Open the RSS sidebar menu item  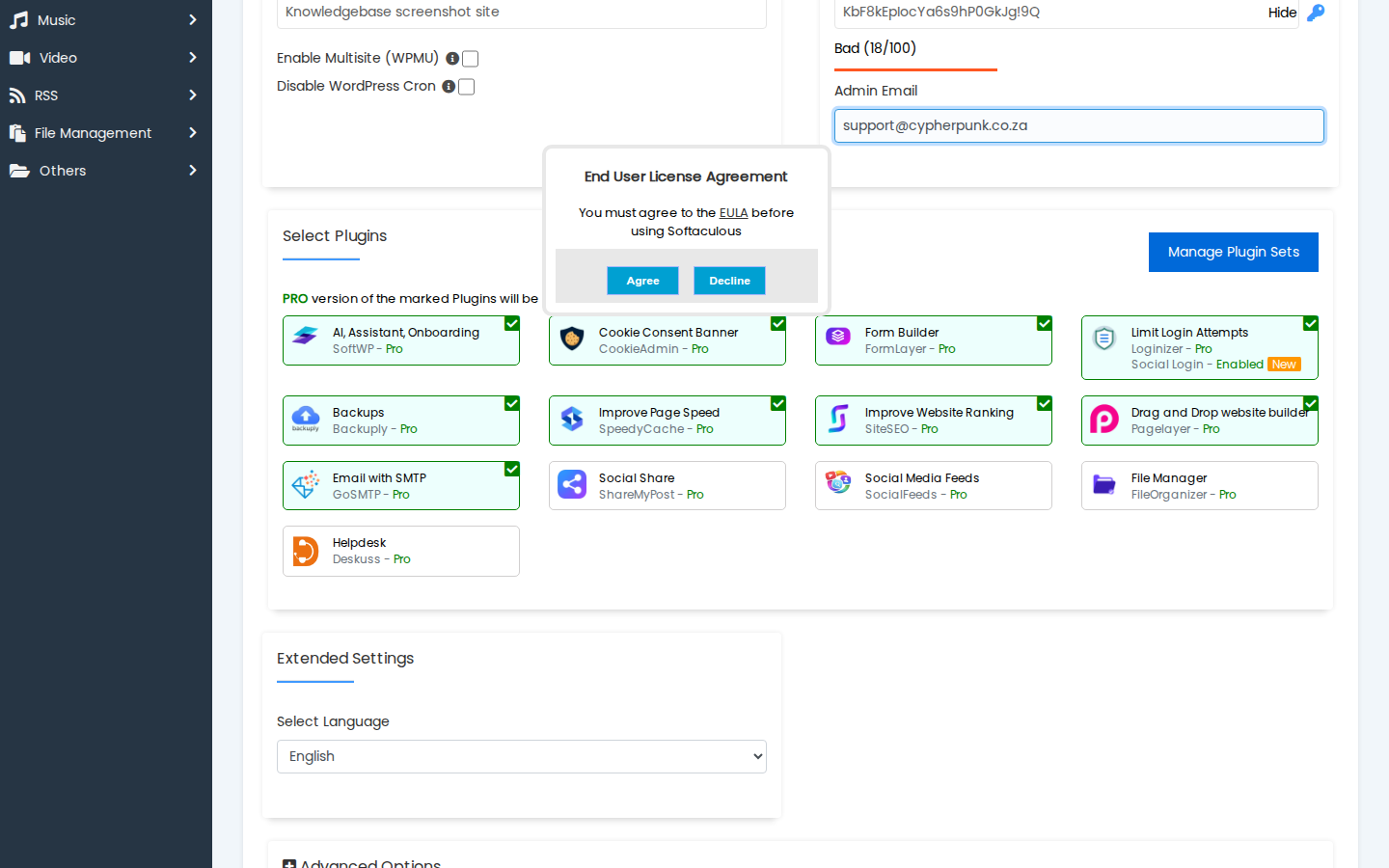[106, 95]
